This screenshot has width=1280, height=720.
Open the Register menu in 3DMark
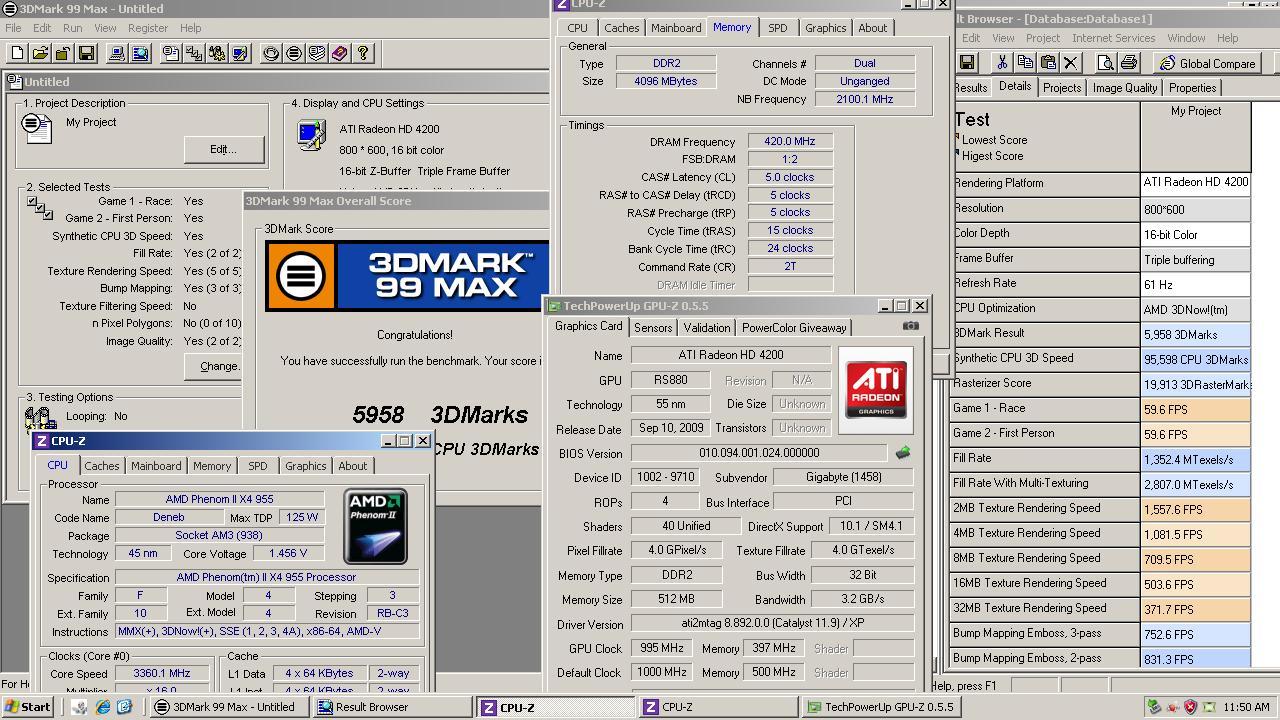[x=148, y=28]
